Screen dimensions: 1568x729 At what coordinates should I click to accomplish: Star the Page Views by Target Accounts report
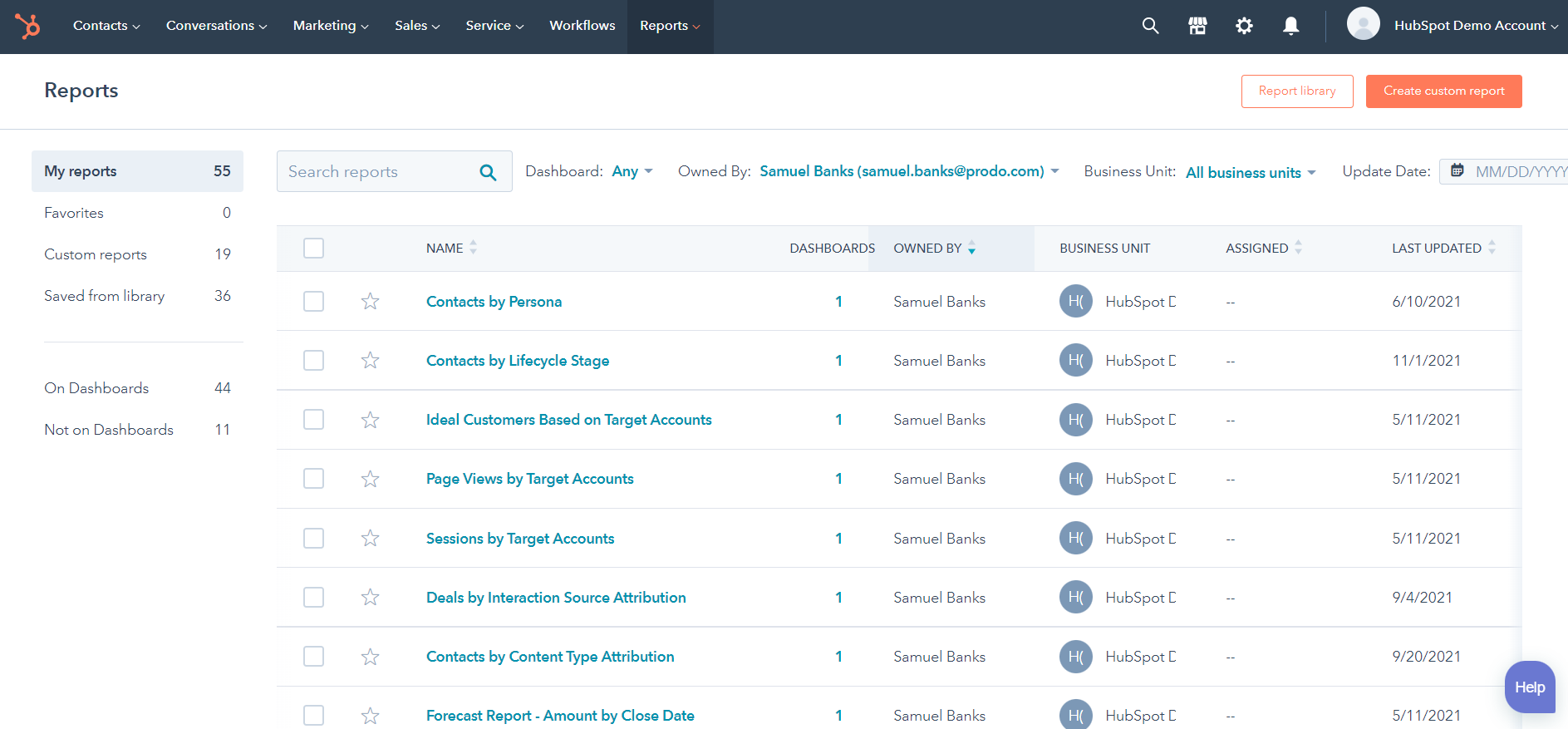pos(370,479)
